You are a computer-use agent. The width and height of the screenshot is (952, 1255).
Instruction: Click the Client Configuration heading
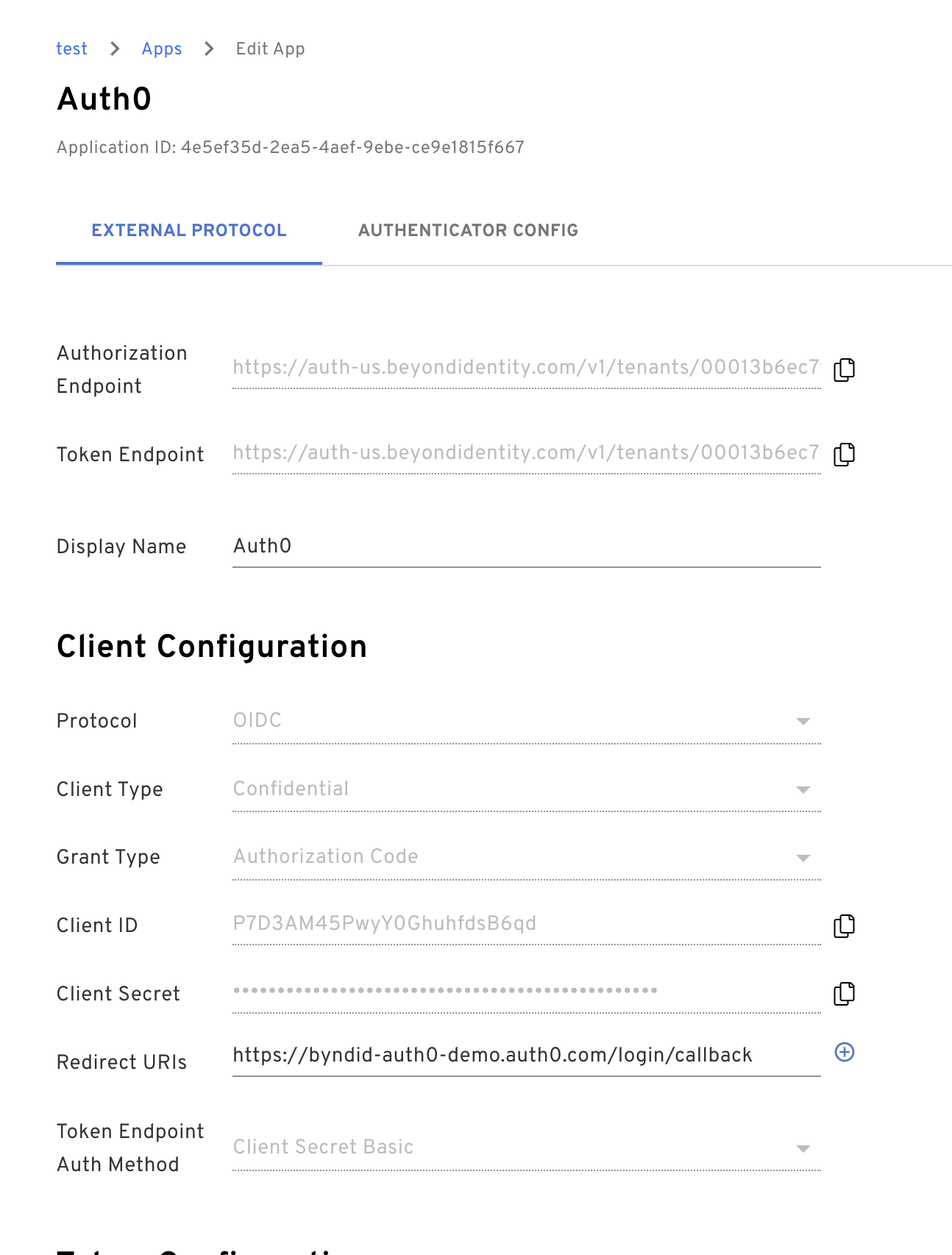click(212, 647)
